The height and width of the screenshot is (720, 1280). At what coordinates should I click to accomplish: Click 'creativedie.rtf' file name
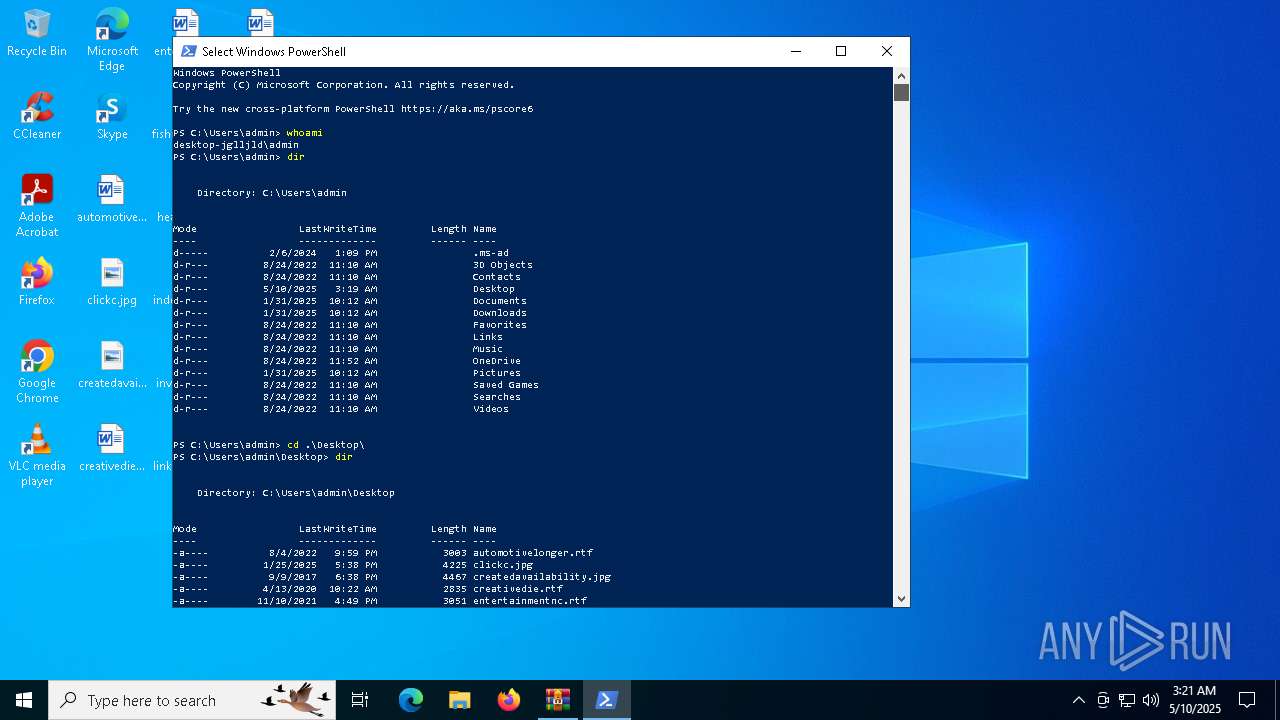(518, 589)
